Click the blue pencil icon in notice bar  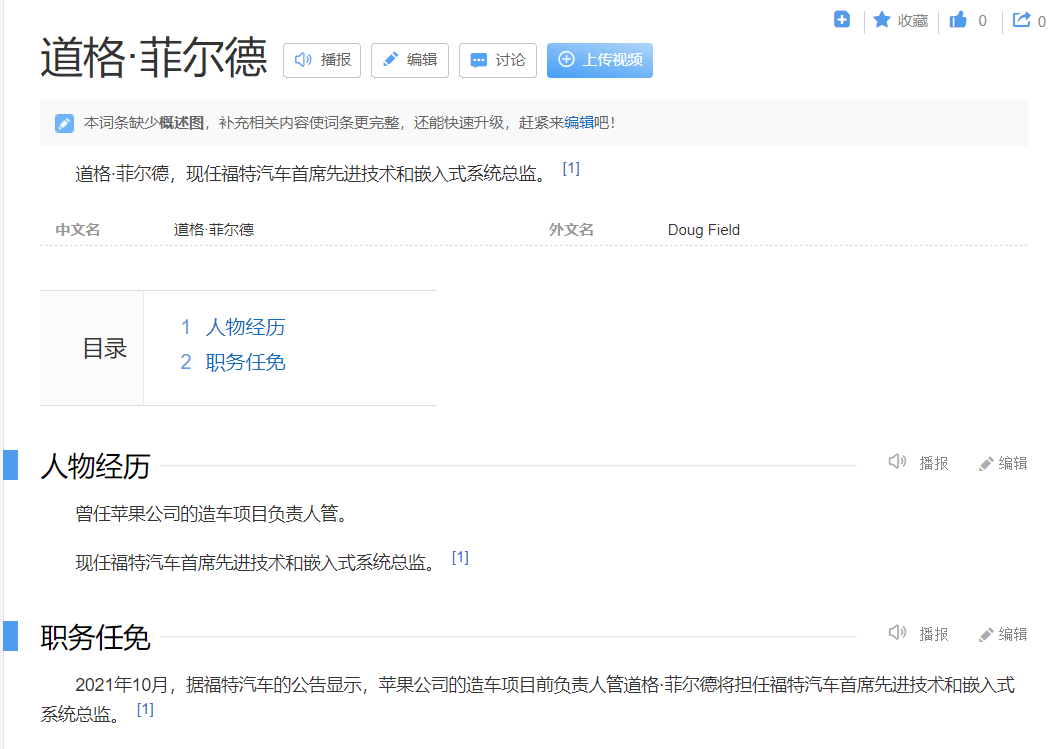coord(65,123)
